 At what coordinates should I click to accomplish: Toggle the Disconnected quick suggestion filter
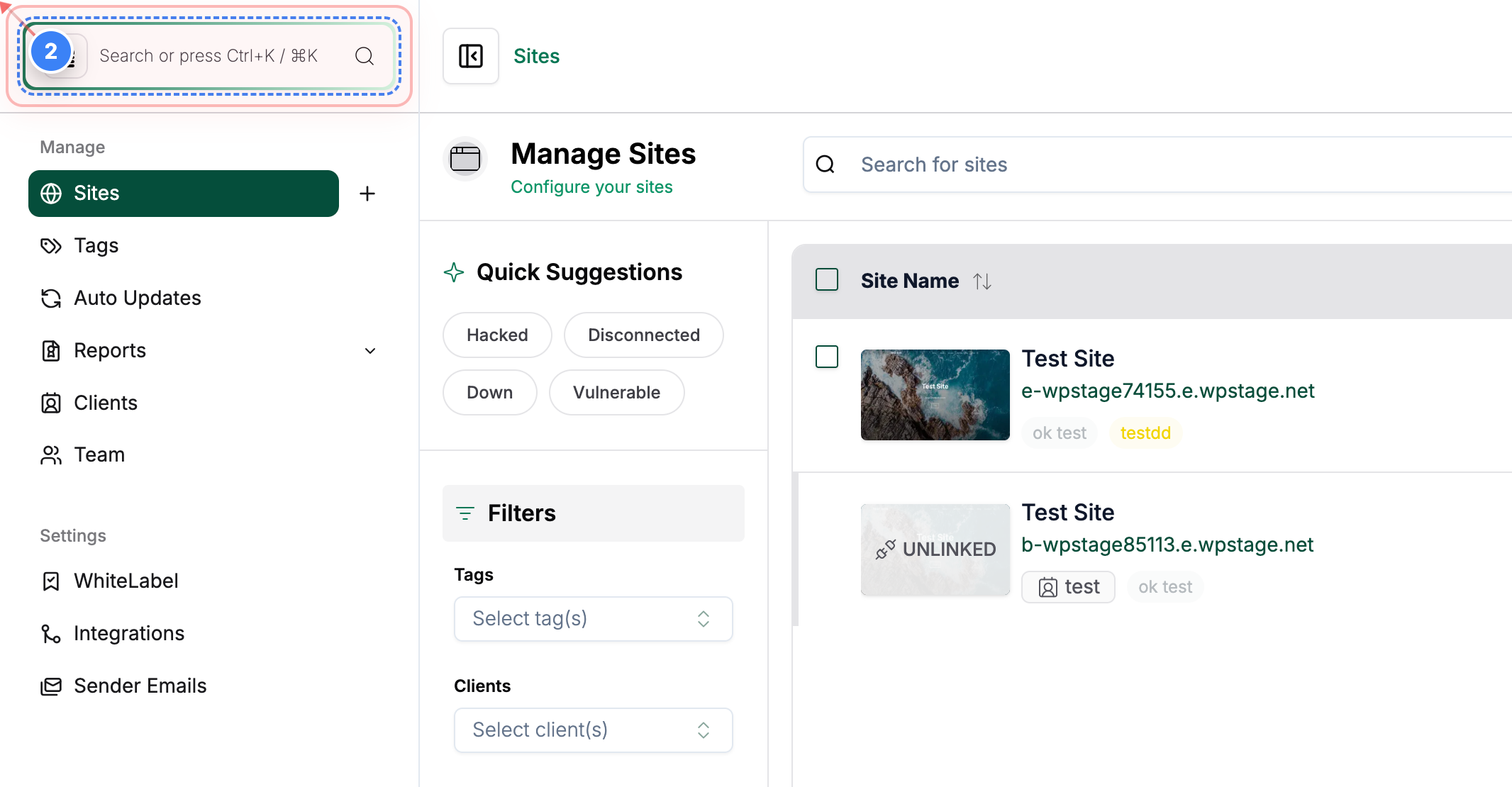(643, 335)
